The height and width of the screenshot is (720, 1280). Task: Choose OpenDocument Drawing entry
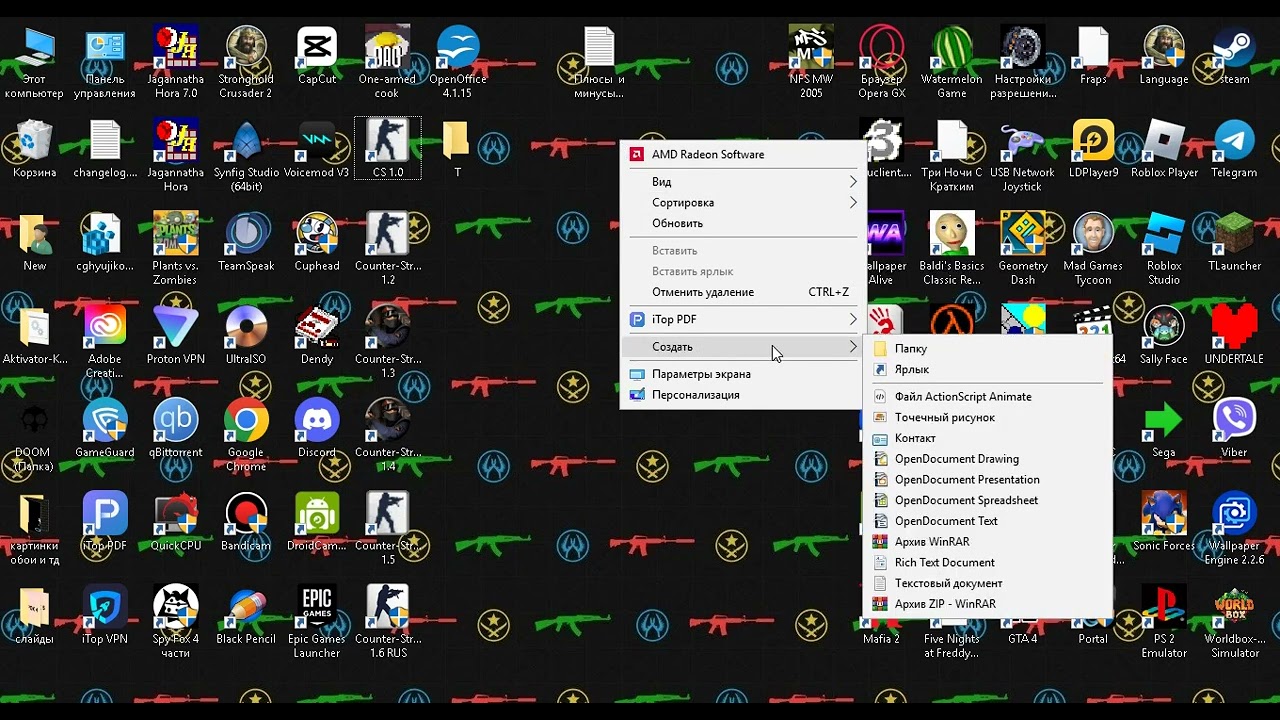click(x=987, y=459)
